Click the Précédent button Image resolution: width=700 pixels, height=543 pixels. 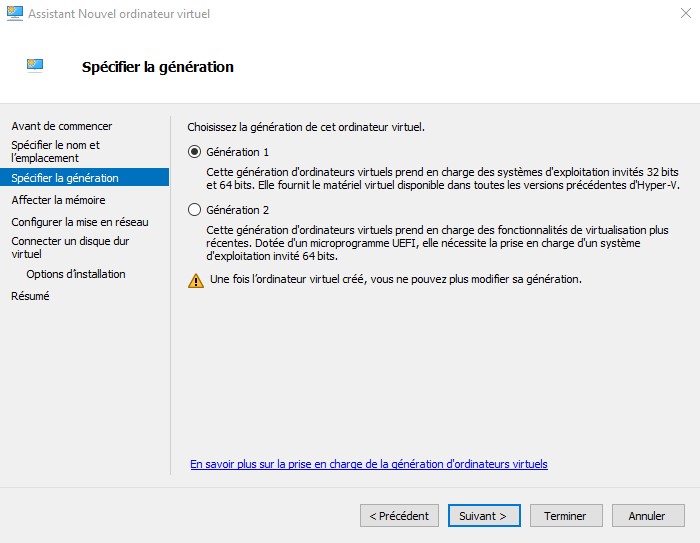(399, 516)
